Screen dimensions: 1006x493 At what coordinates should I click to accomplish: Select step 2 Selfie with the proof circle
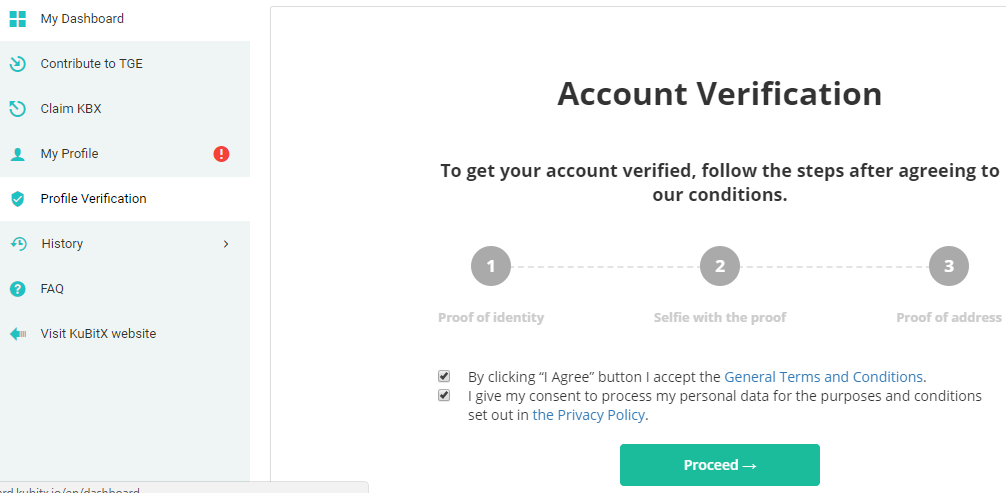point(720,266)
